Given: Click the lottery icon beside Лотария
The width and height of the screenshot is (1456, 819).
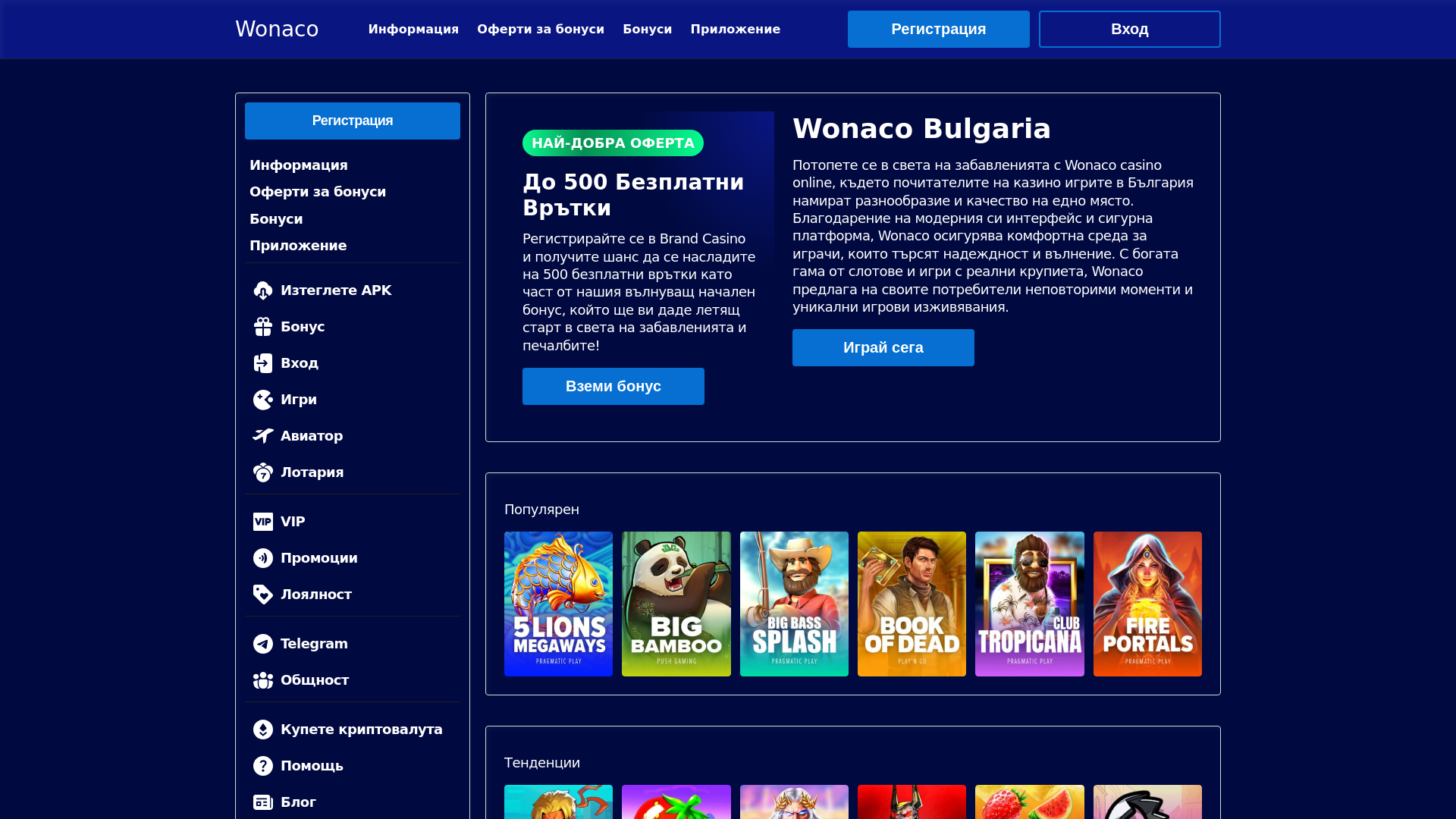Looking at the screenshot, I should pos(263,472).
